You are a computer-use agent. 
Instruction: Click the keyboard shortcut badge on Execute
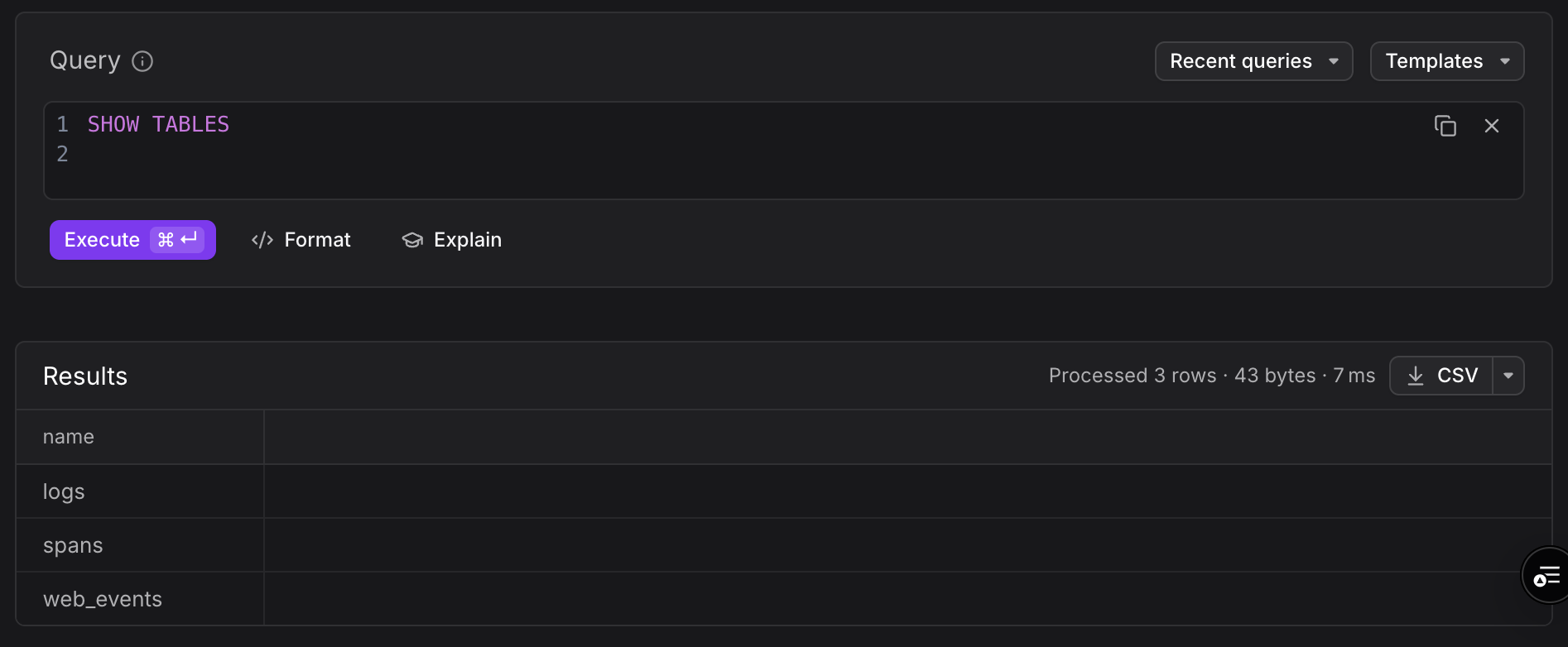[x=177, y=240]
